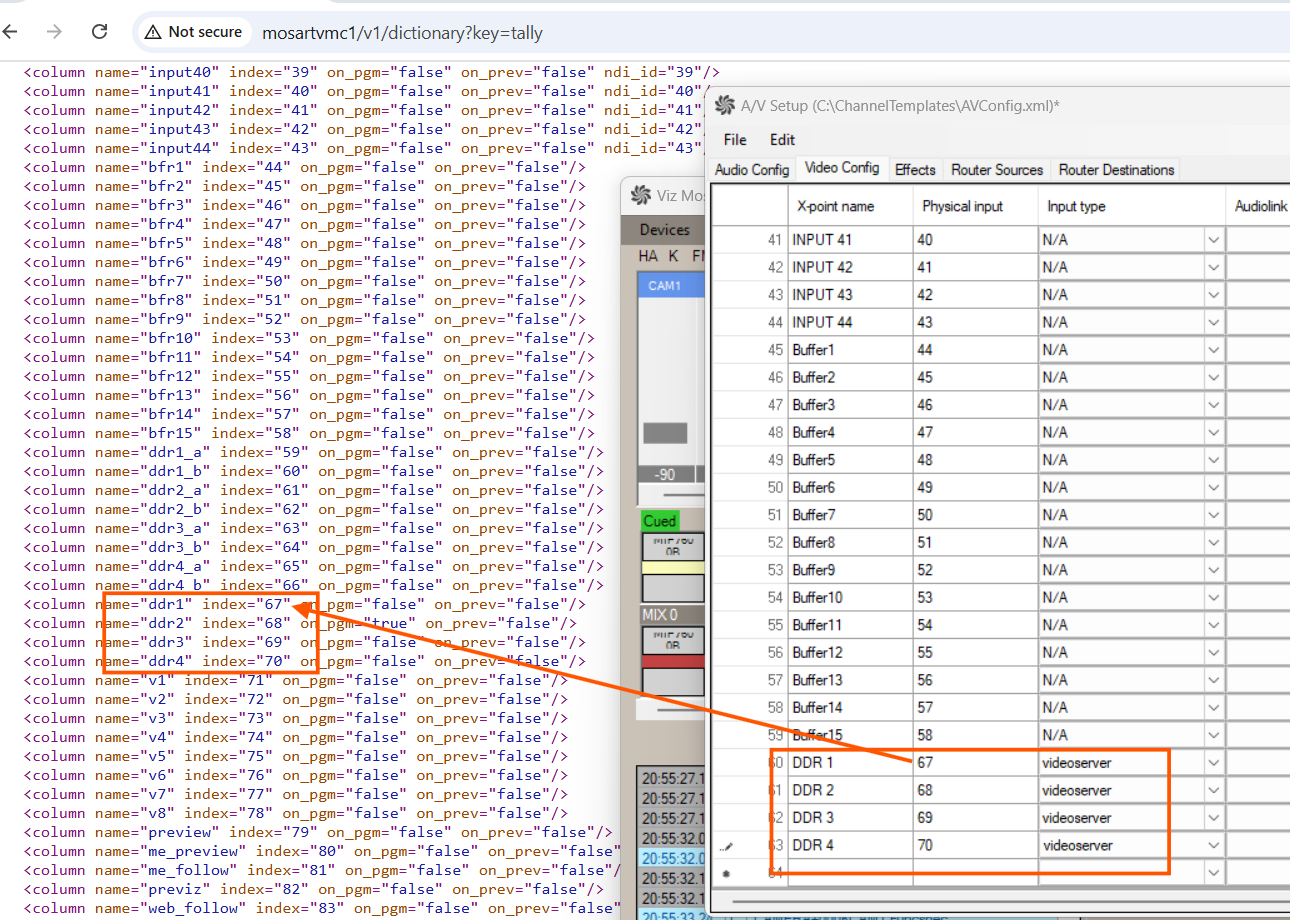Open the Edit menu in A/V Setup
Viewport: 1290px width, 920px height.
click(x=782, y=140)
